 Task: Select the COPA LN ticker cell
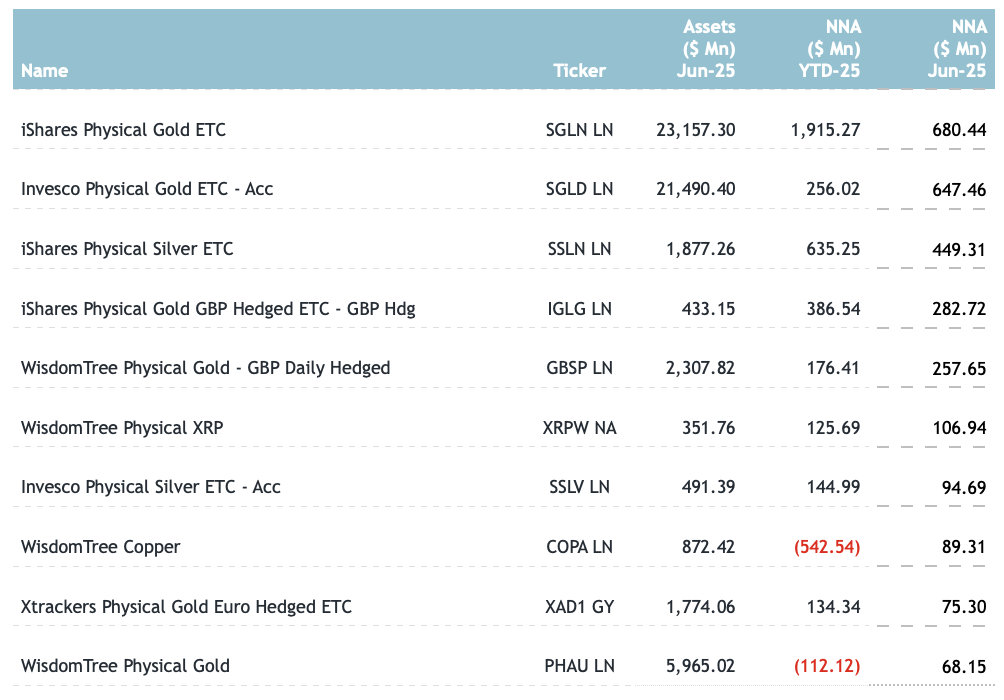581,547
